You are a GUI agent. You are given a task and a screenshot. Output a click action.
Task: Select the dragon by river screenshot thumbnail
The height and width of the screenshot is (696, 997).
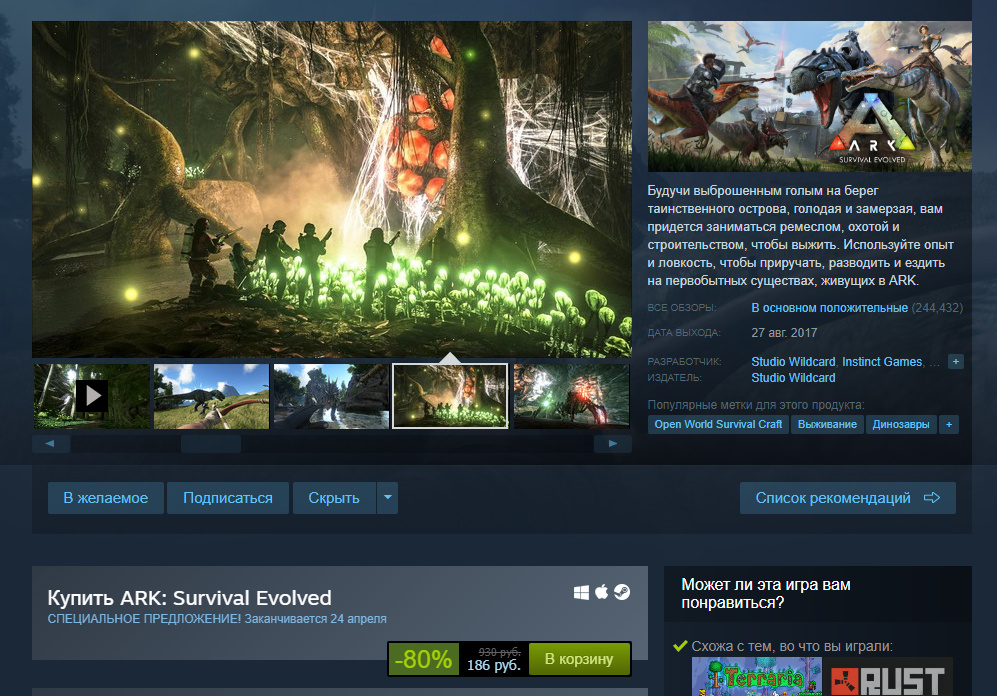point(331,396)
